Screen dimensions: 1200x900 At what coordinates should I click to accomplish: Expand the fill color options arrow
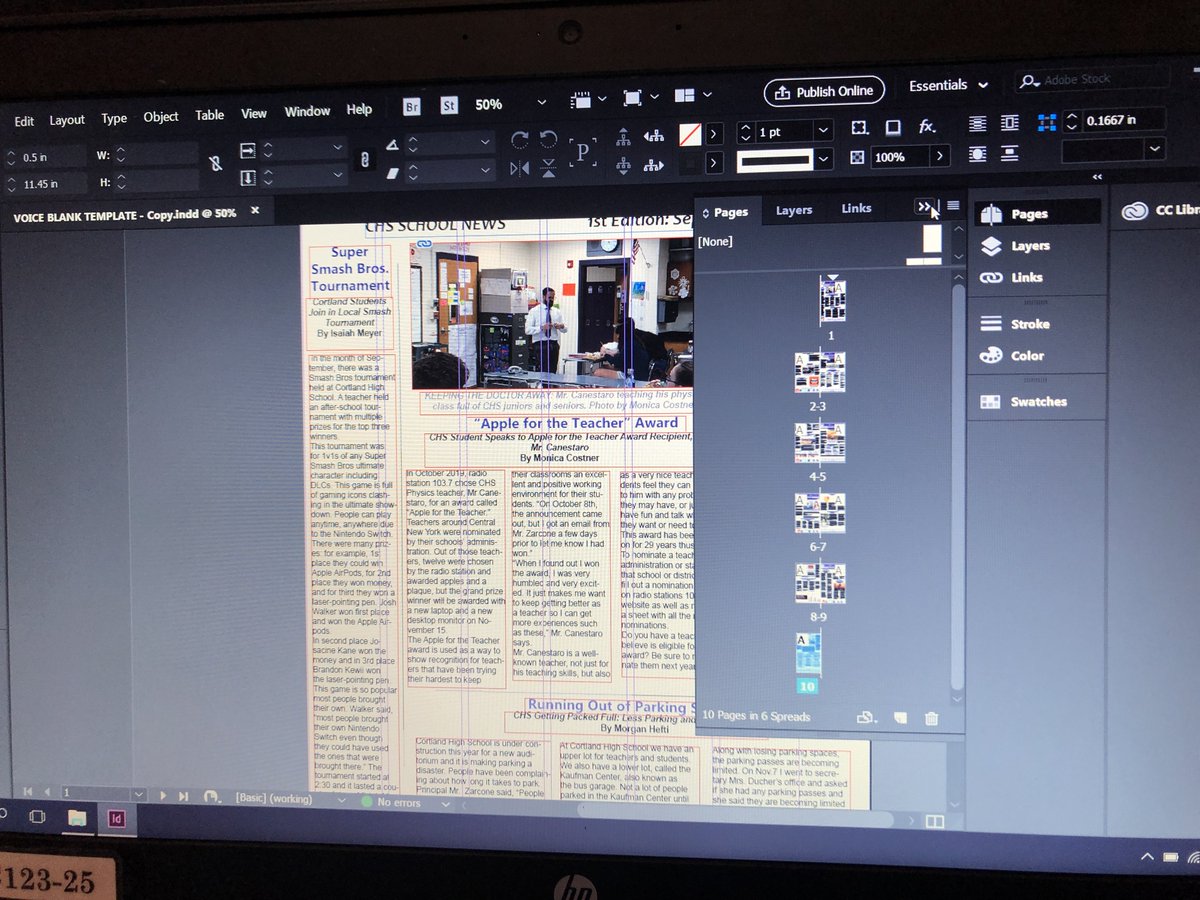click(714, 133)
